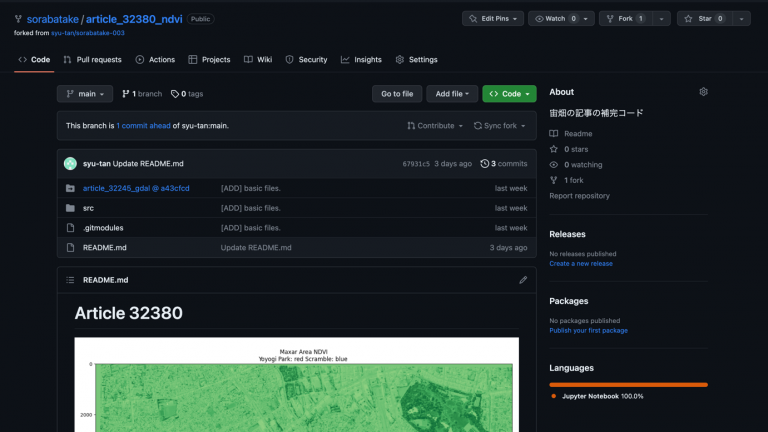Open the About settings gear icon

(703, 92)
